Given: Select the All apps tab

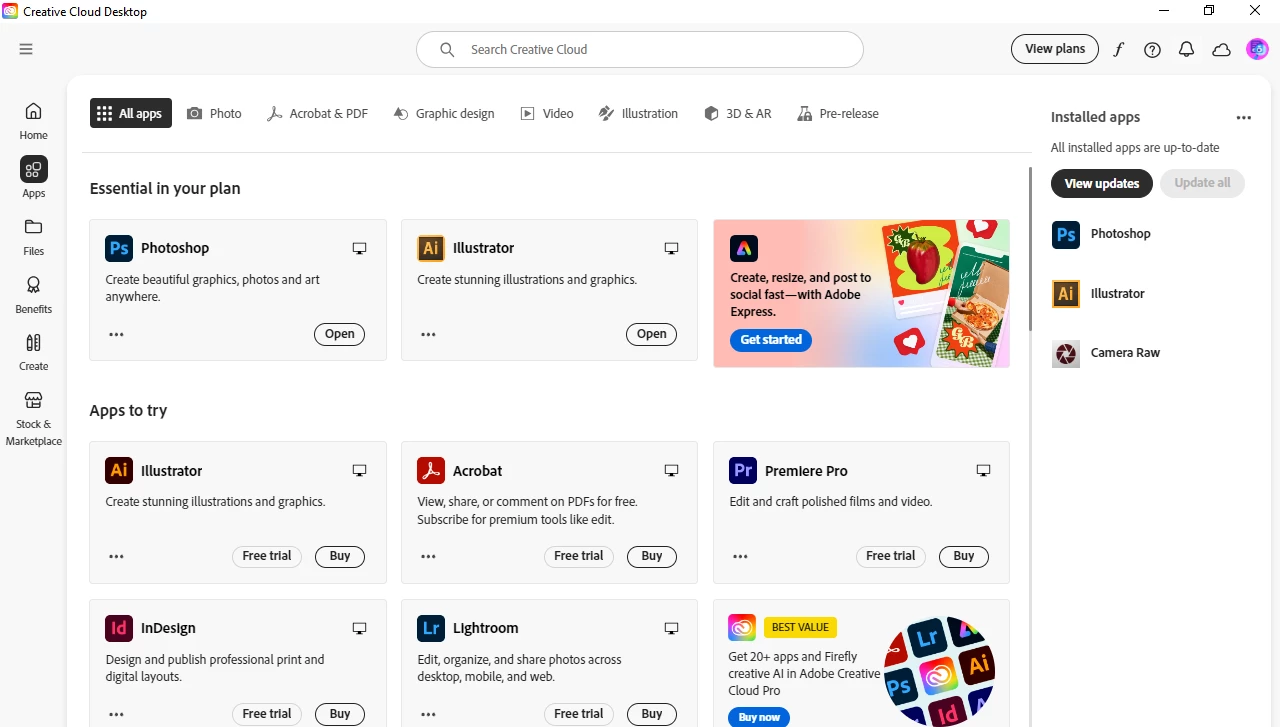Looking at the screenshot, I should tap(131, 113).
